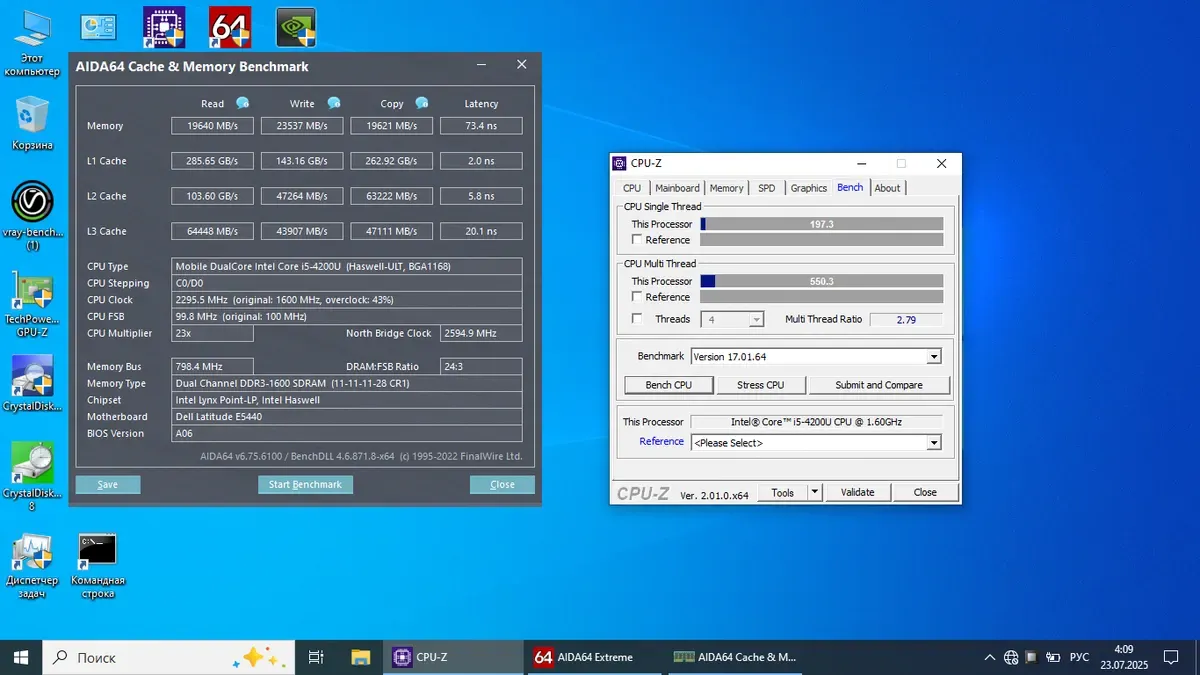Expand the Tools dropdown arrow
Viewport: 1200px width, 675px height.
pos(814,492)
